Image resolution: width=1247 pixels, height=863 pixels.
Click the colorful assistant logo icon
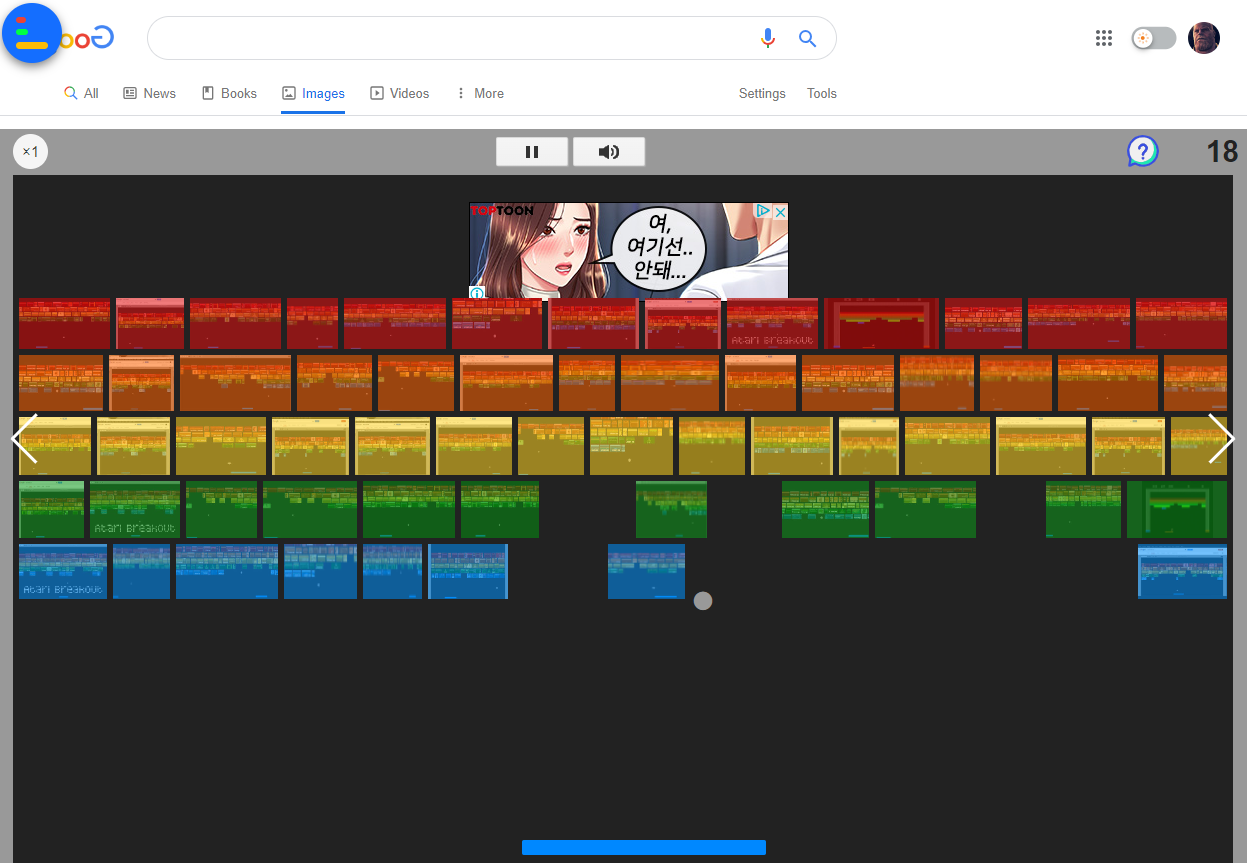click(32, 33)
